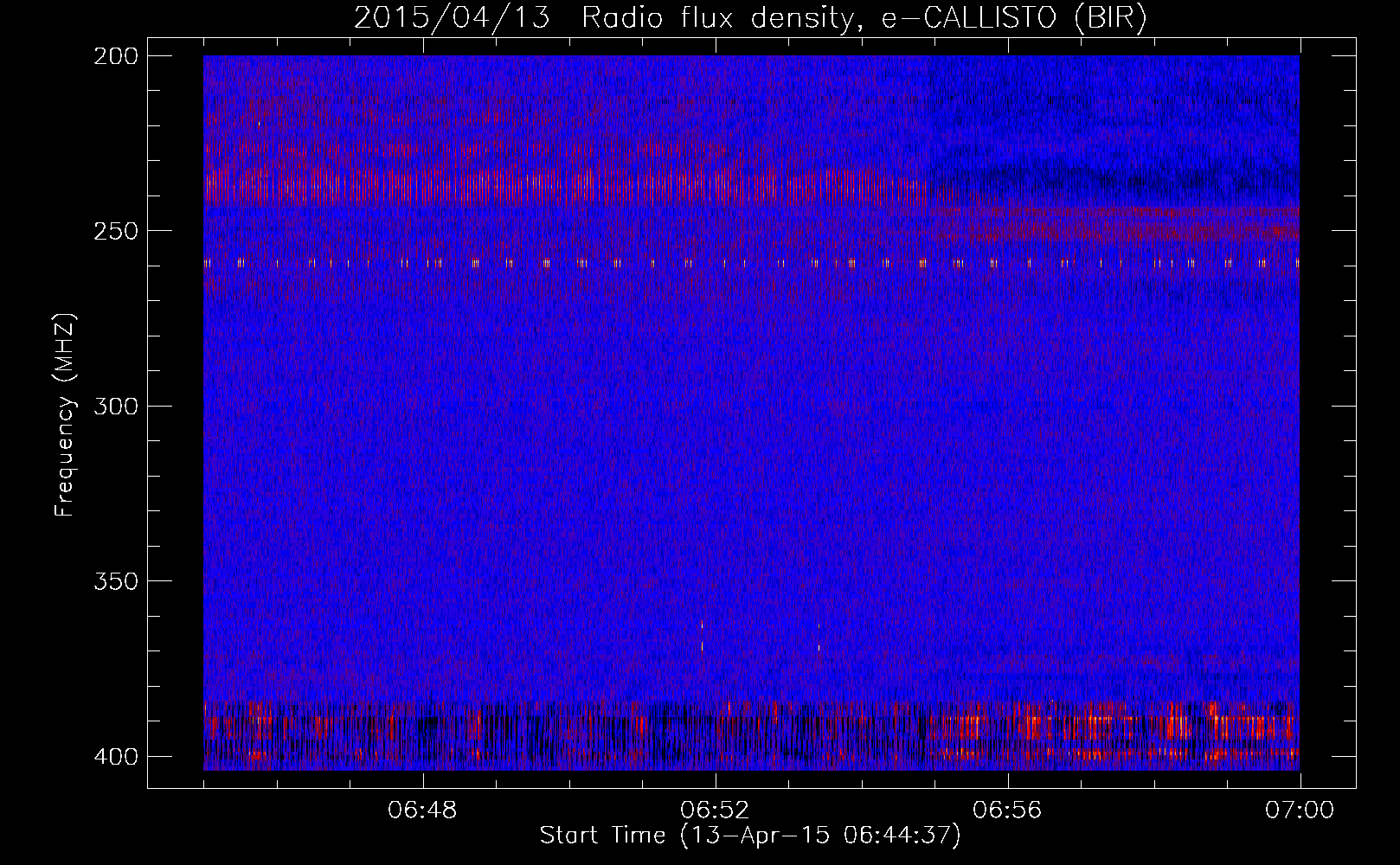Click the 06:52 time tick label
Screen dimensions: 1400x865
click(x=715, y=811)
